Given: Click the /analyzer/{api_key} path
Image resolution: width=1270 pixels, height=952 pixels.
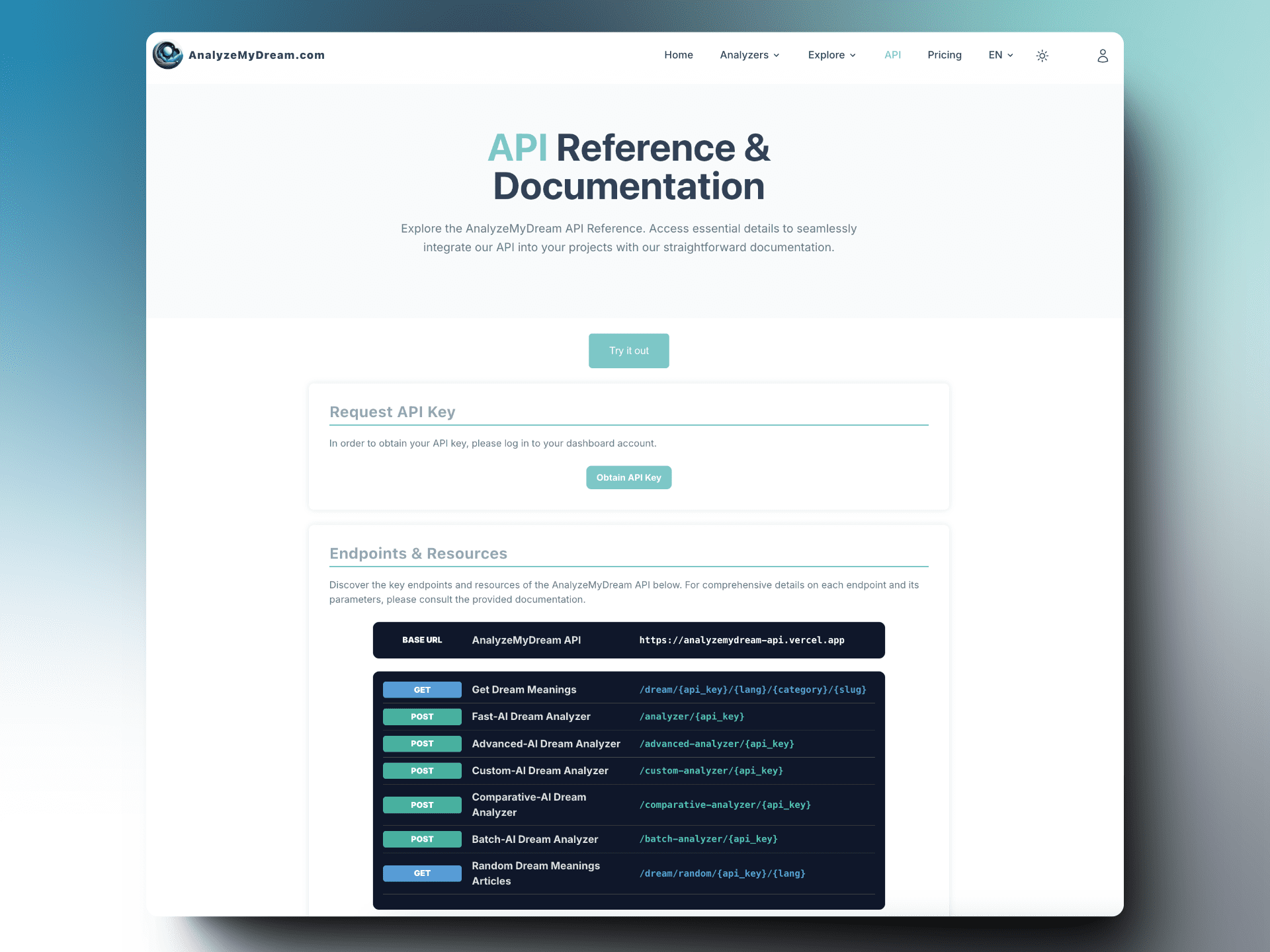Looking at the screenshot, I should tap(692, 717).
